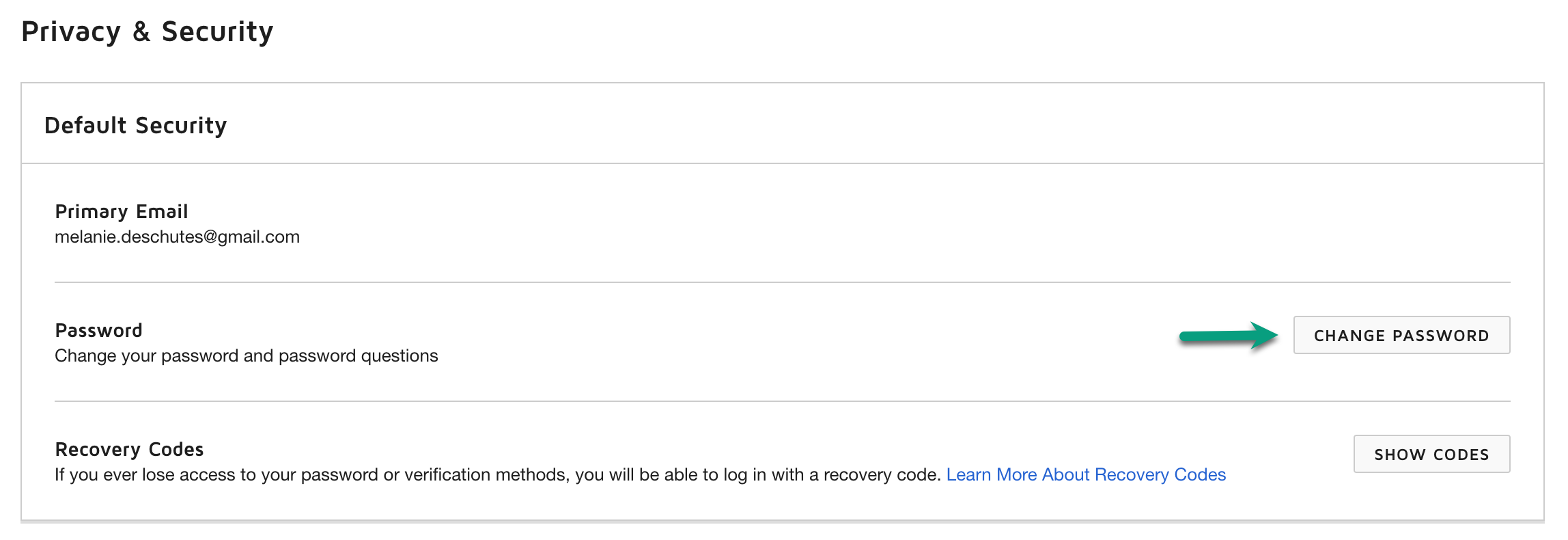1568x540 pixels.
Task: Click the green arrow pointing to Change Password
Action: (x=1228, y=336)
